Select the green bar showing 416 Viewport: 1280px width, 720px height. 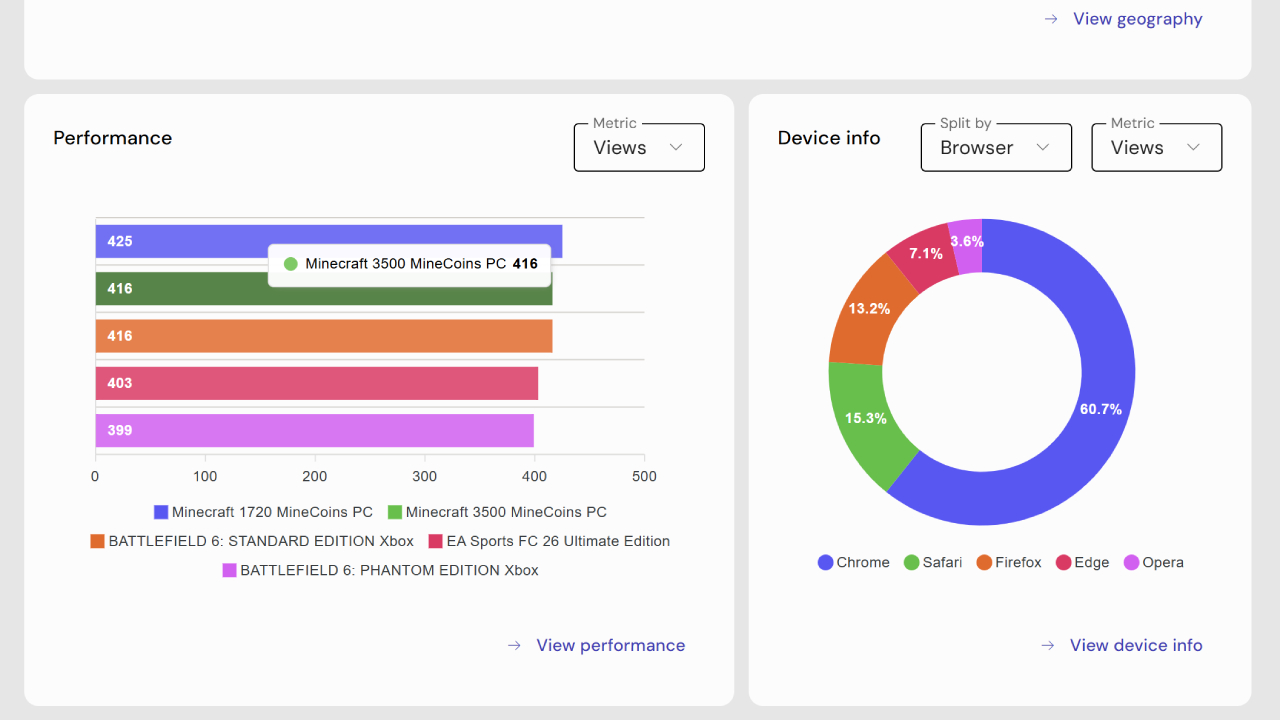click(324, 289)
